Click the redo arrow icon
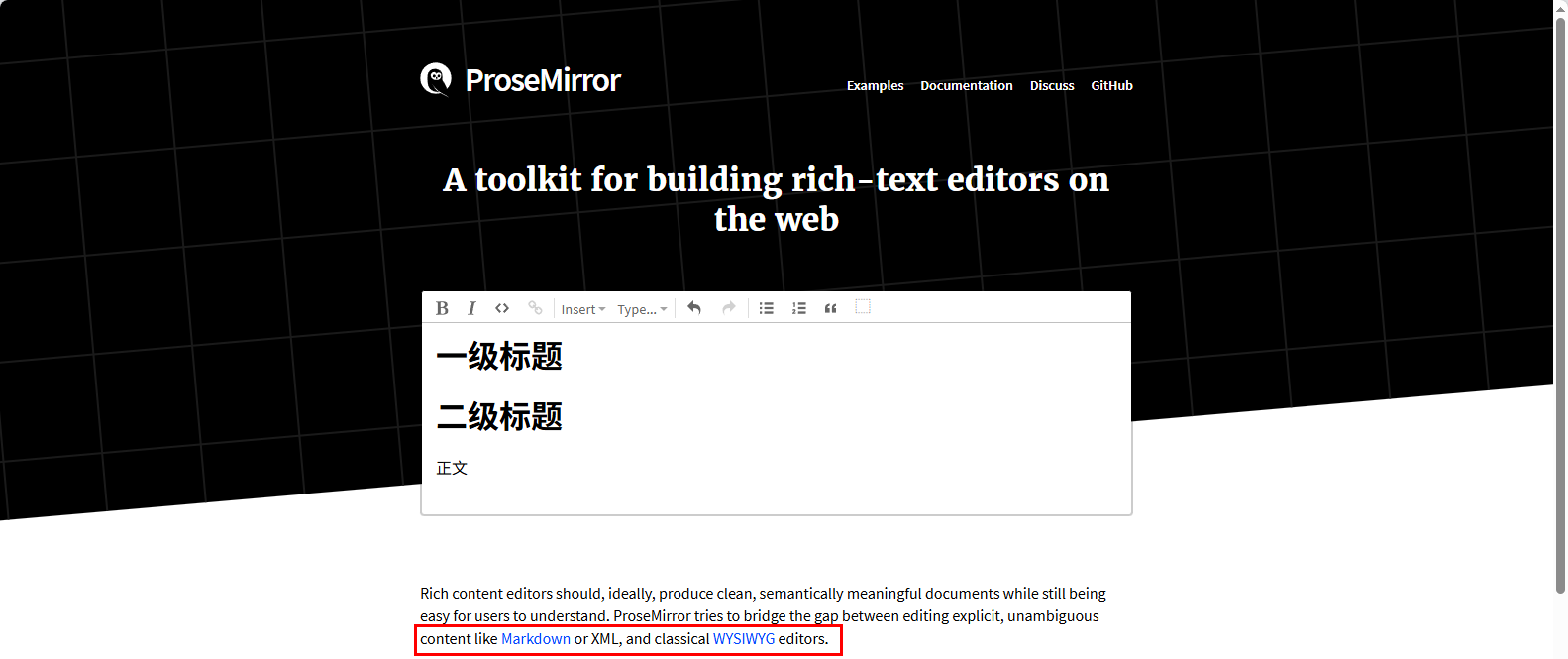Image resolution: width=1568 pixels, height=659 pixels. click(729, 308)
